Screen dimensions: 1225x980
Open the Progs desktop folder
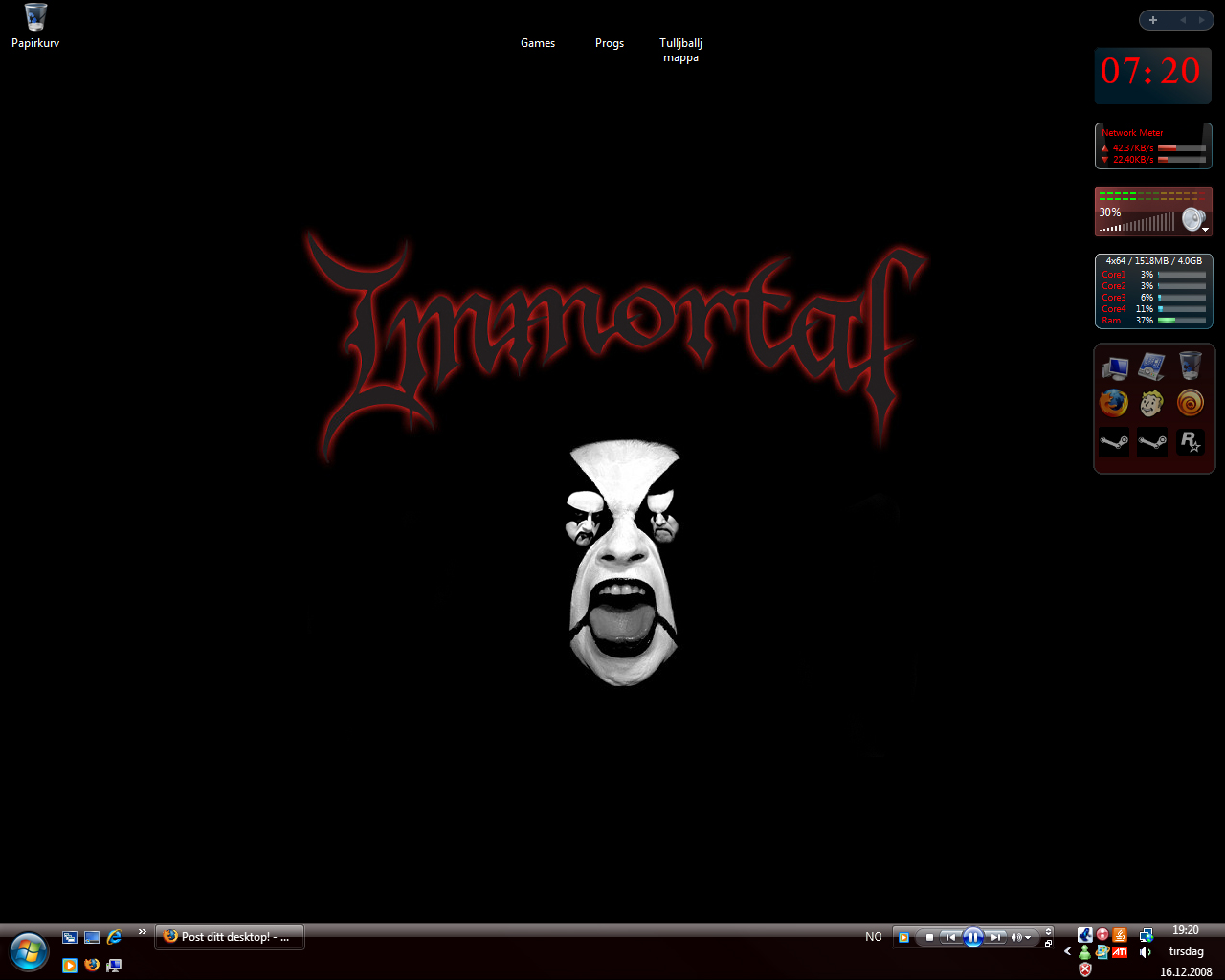[610, 43]
